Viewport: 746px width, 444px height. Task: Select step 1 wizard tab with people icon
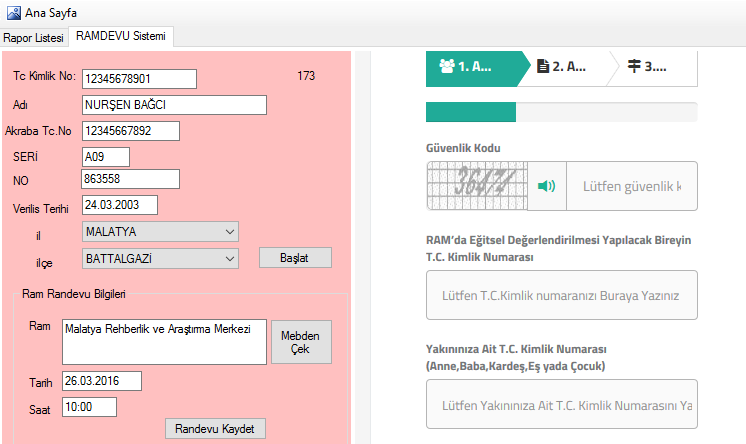pos(475,67)
